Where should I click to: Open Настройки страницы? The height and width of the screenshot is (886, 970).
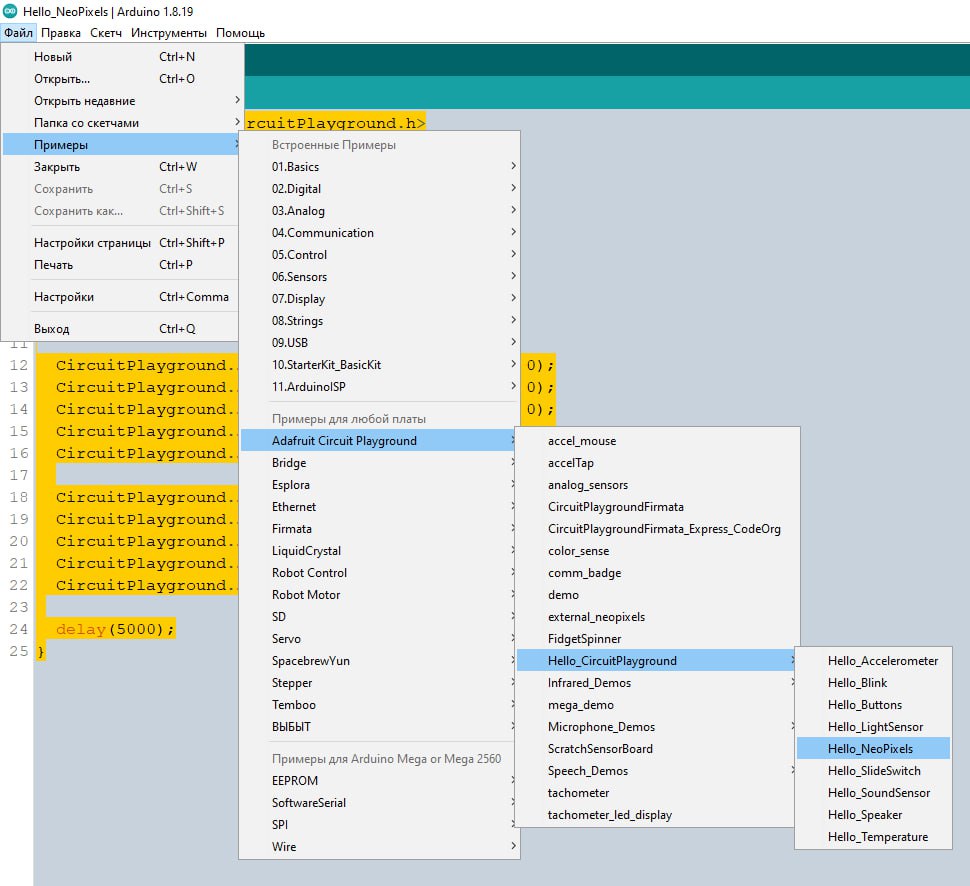pyautogui.click(x=121, y=243)
